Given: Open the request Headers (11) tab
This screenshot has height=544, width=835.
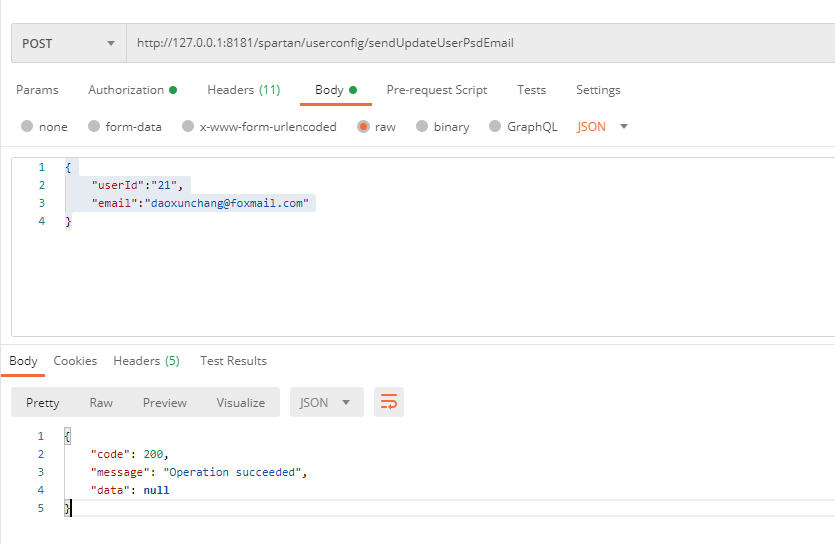Looking at the screenshot, I should (243, 90).
